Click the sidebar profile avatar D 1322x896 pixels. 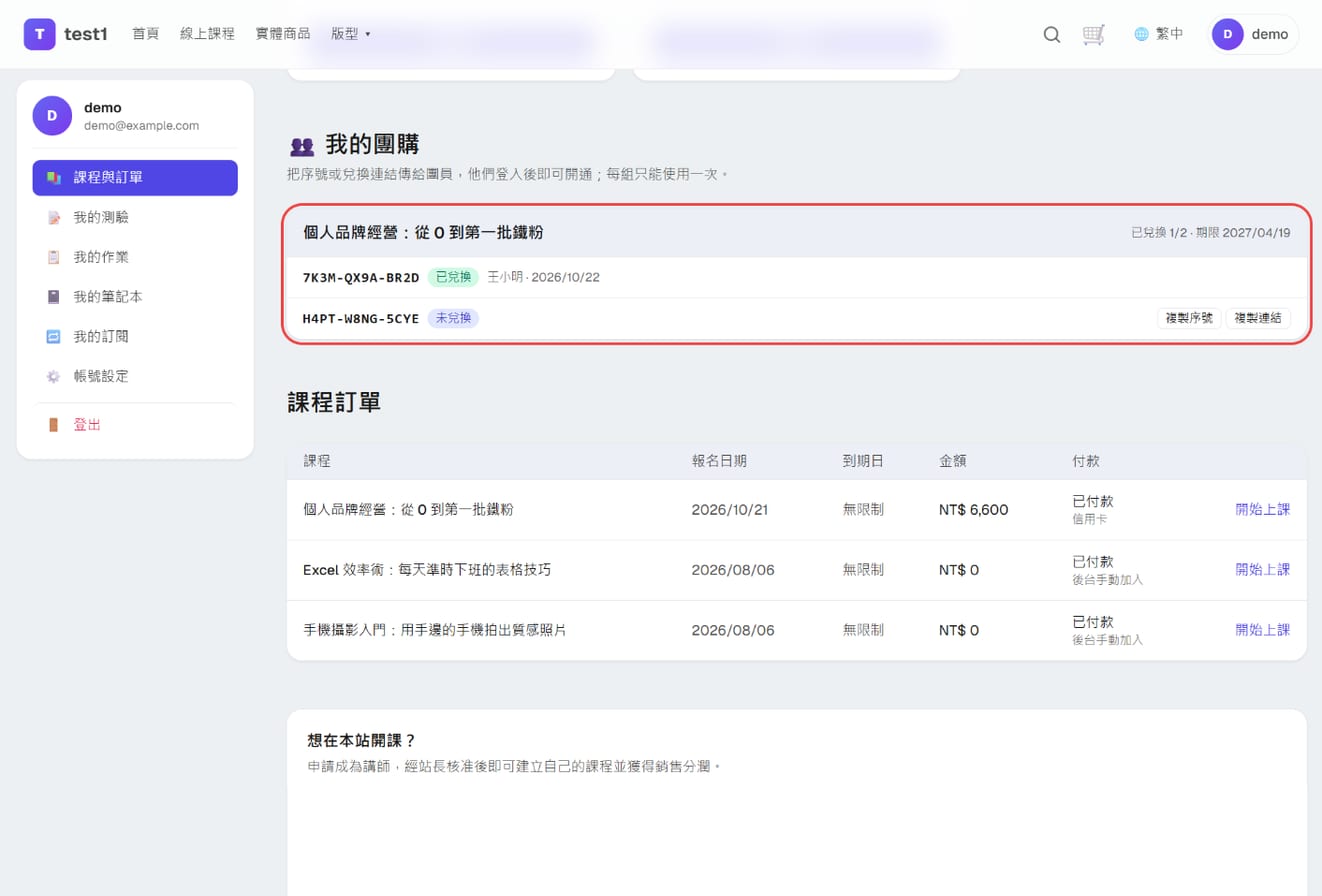52,116
